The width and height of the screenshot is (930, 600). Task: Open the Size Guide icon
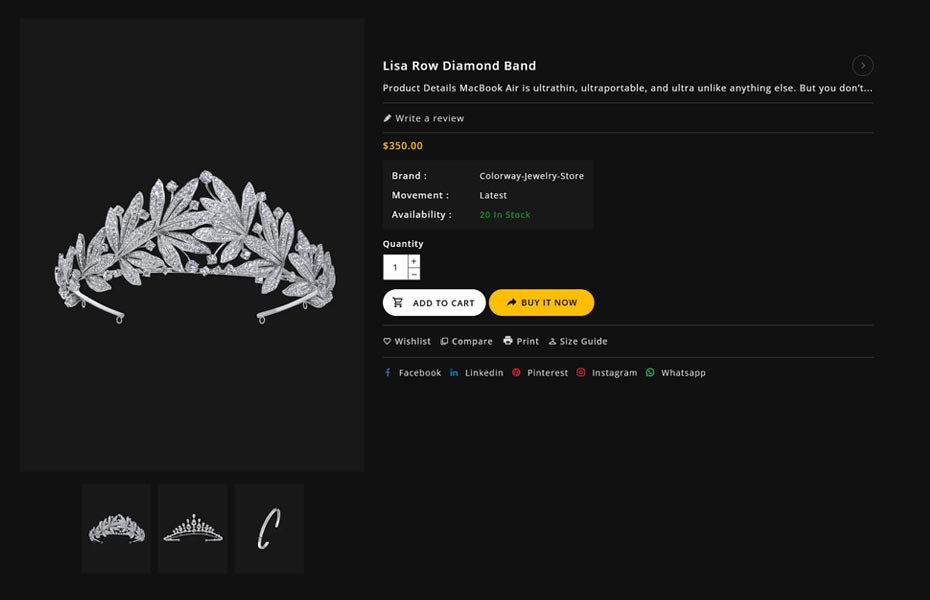(552, 341)
